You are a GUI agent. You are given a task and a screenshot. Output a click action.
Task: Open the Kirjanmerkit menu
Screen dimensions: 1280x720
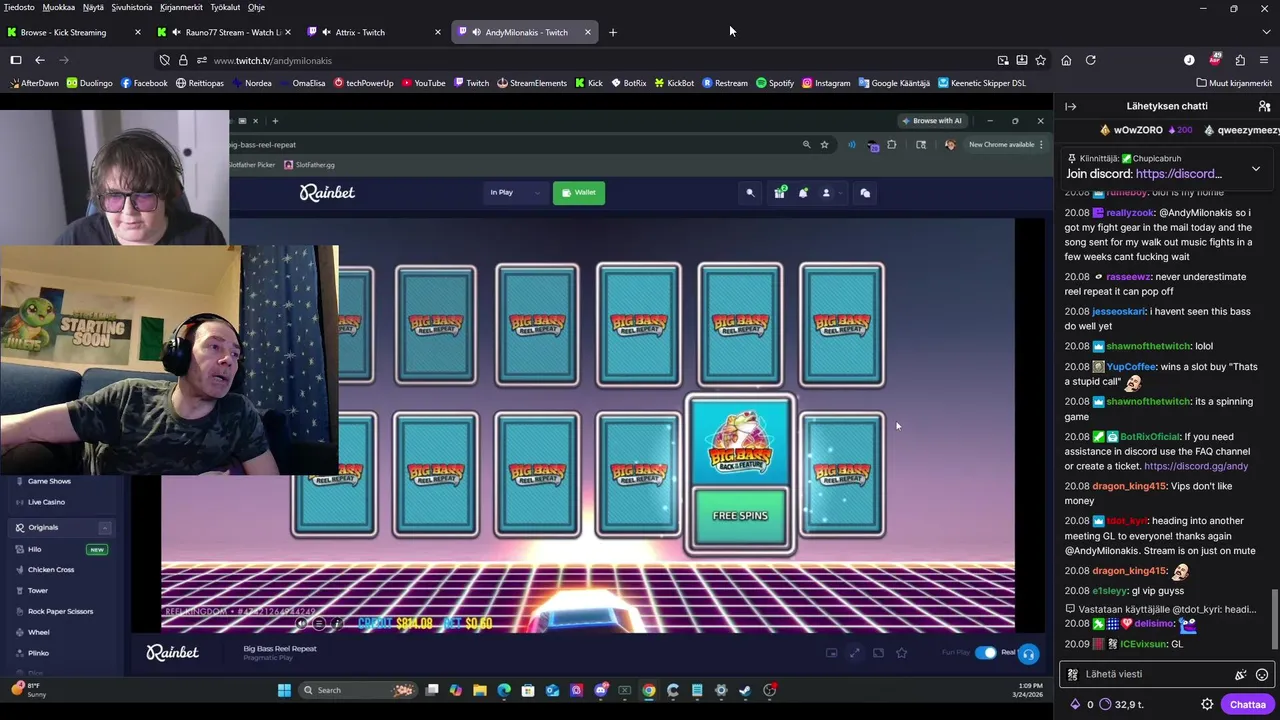tap(183, 7)
